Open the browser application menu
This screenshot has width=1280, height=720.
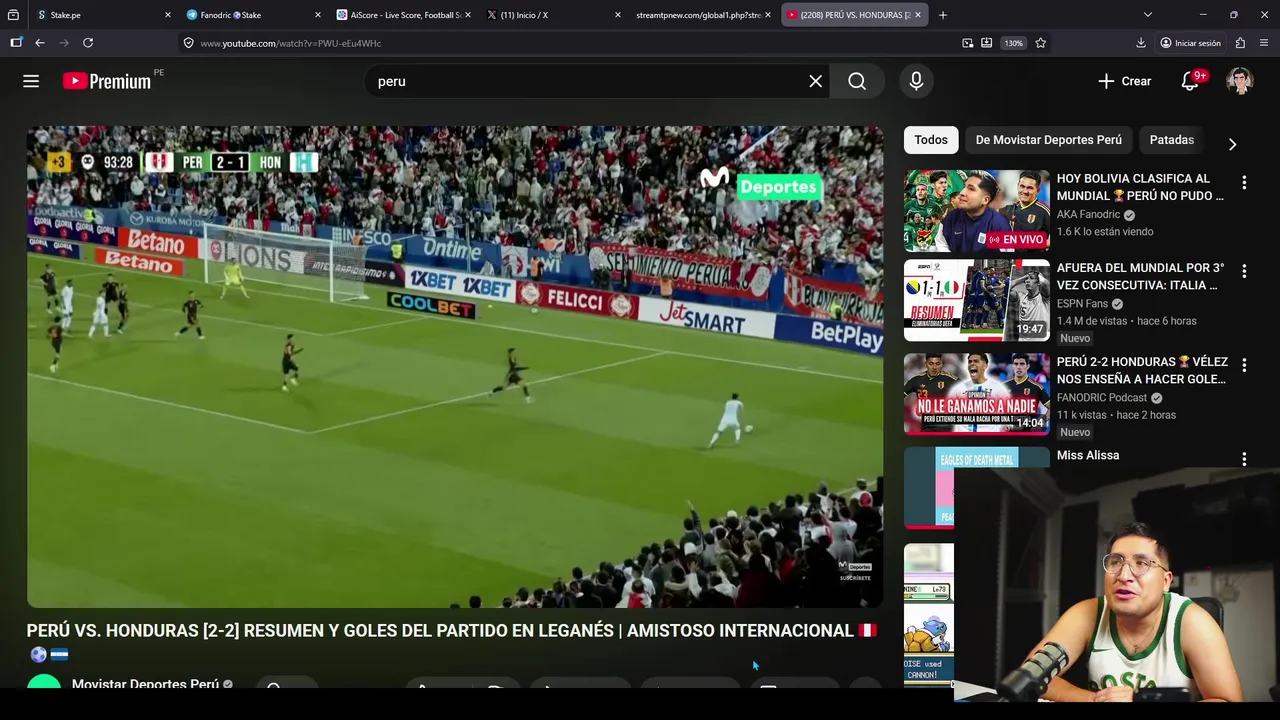point(1265,43)
